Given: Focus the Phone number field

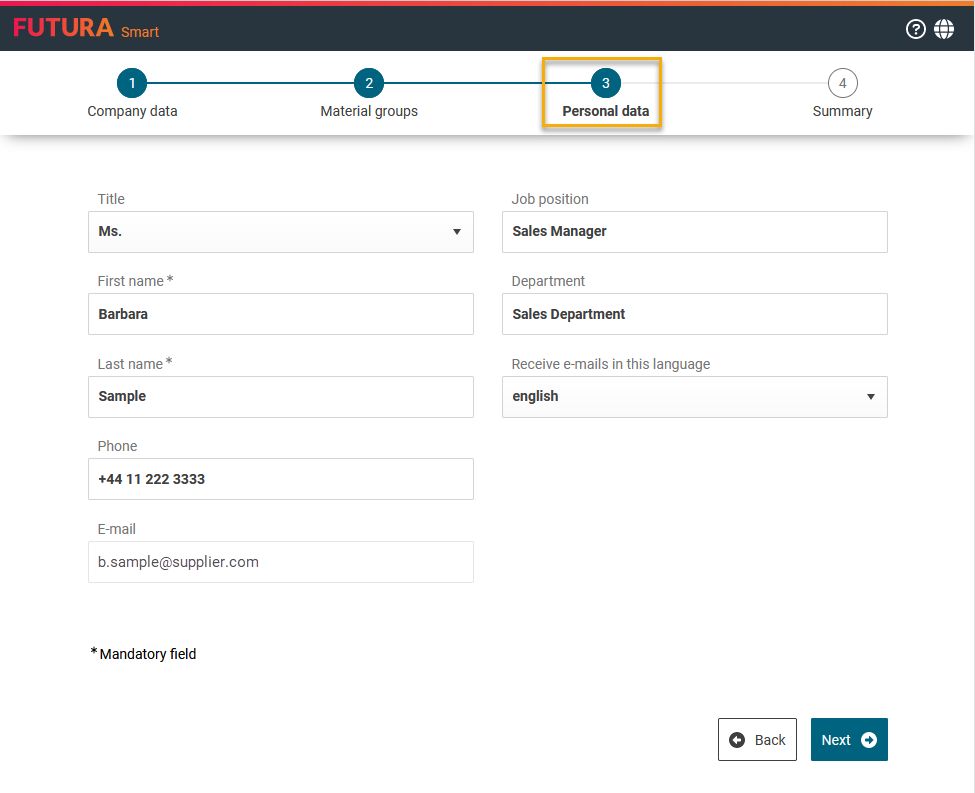Looking at the screenshot, I should [280, 479].
